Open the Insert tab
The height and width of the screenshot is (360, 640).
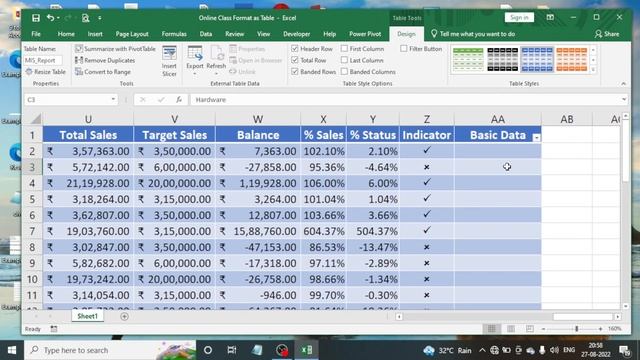pos(95,34)
